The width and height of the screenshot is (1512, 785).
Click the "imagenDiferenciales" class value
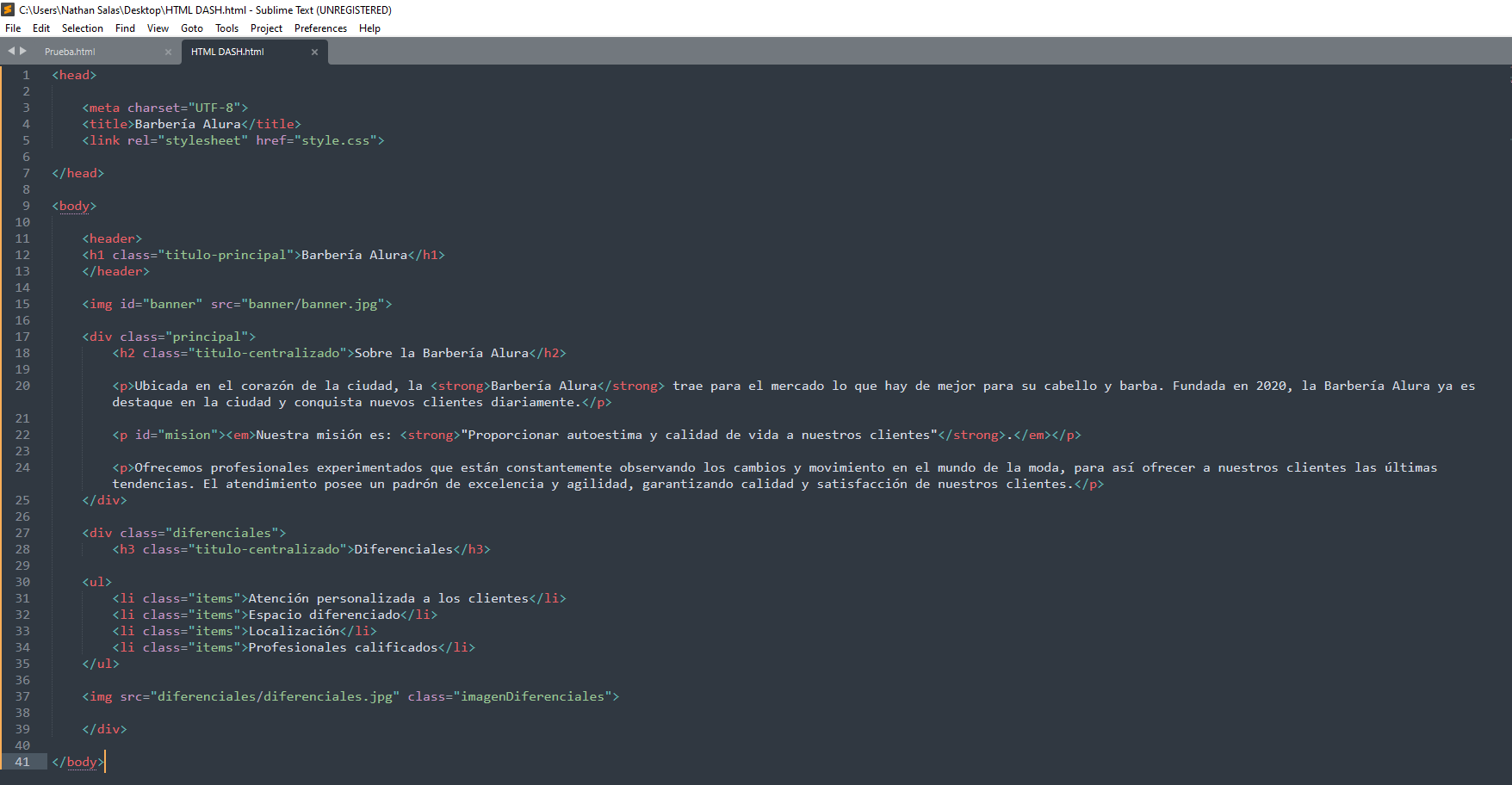coord(532,696)
